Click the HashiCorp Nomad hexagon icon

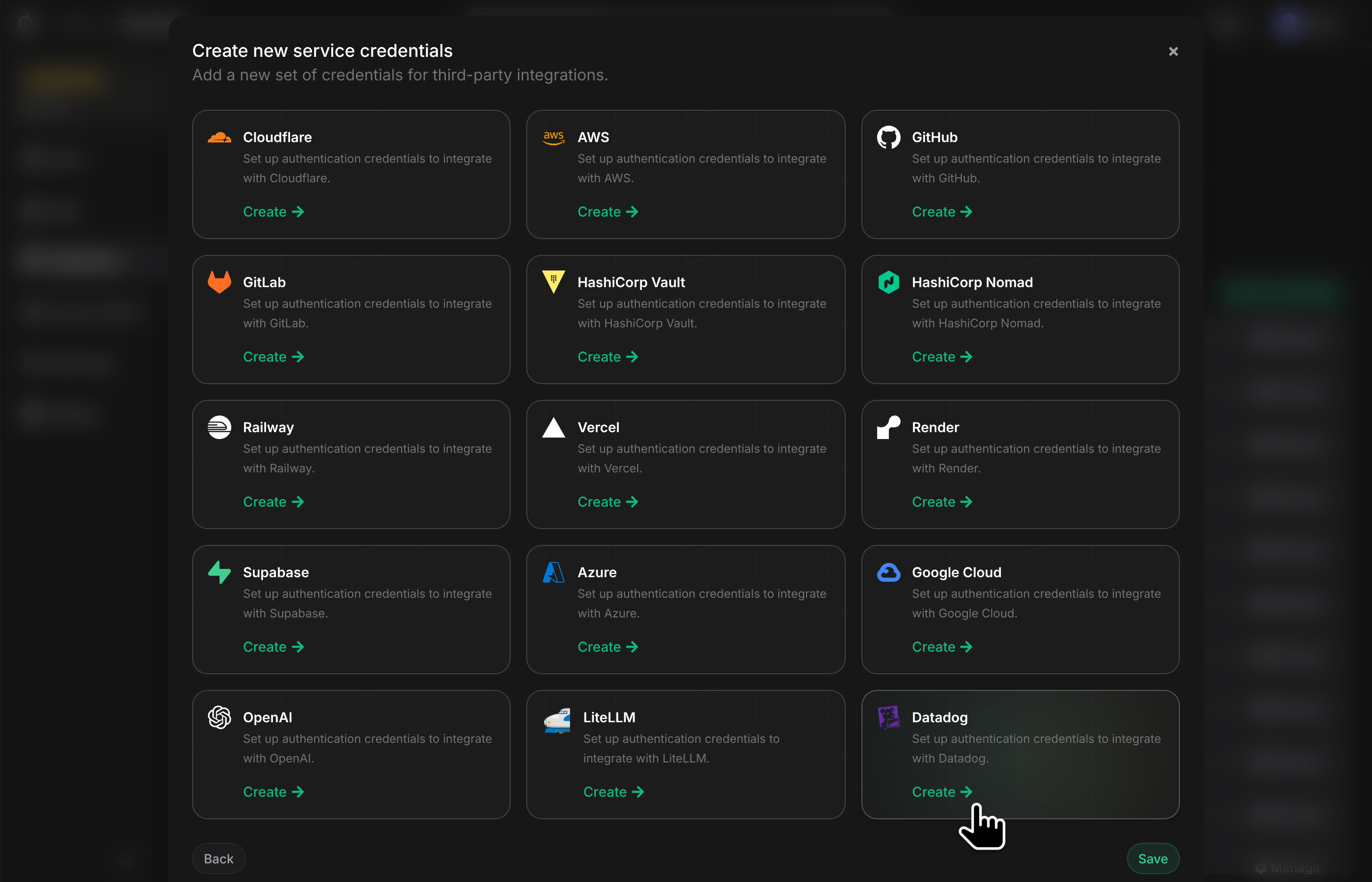pos(888,282)
